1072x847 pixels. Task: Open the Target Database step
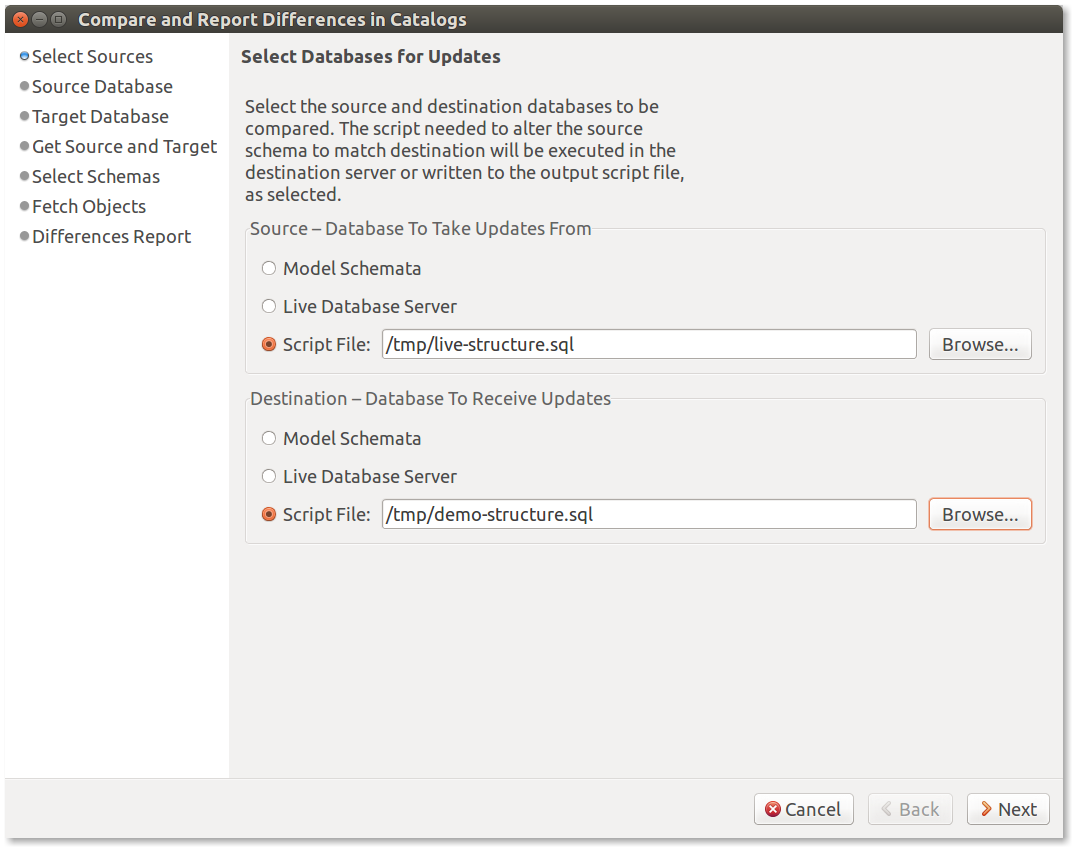100,117
